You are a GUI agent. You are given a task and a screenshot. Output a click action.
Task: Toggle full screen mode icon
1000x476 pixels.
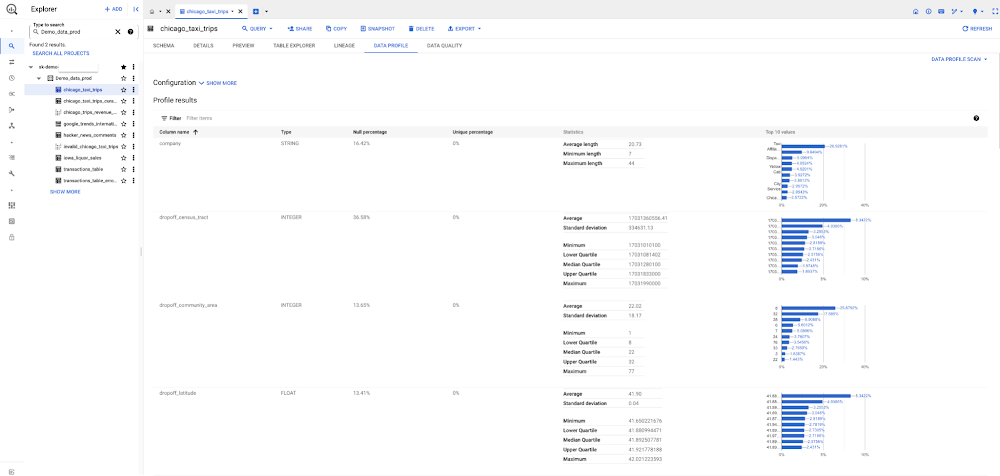[x=994, y=11]
